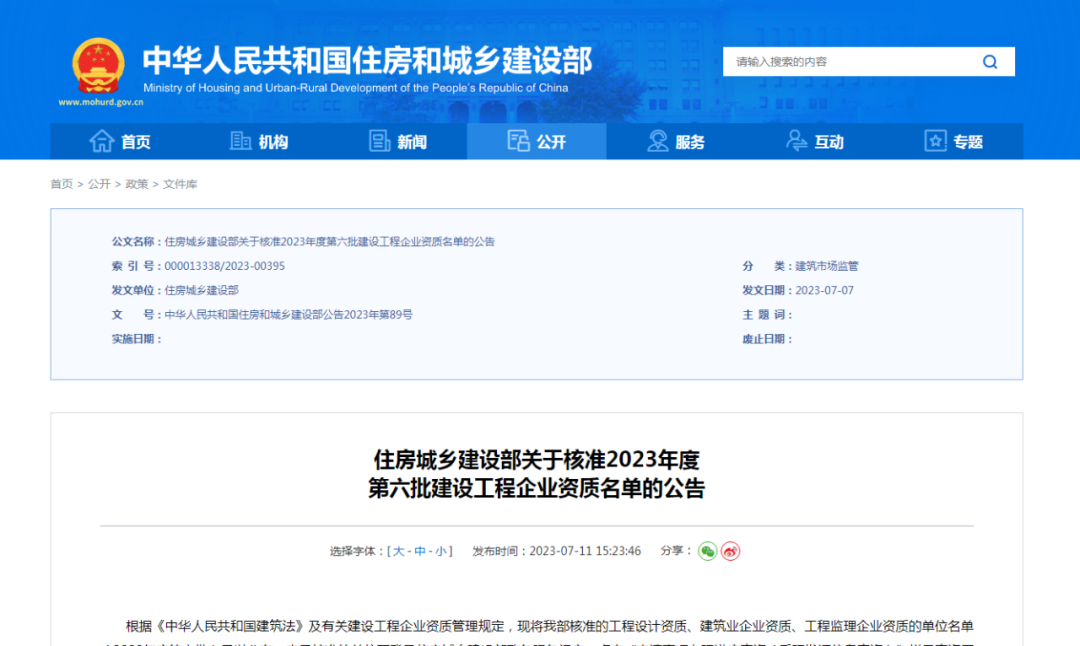Image resolution: width=1080 pixels, height=646 pixels.
Task: Click the people icon beside 服务
Action: pos(657,141)
